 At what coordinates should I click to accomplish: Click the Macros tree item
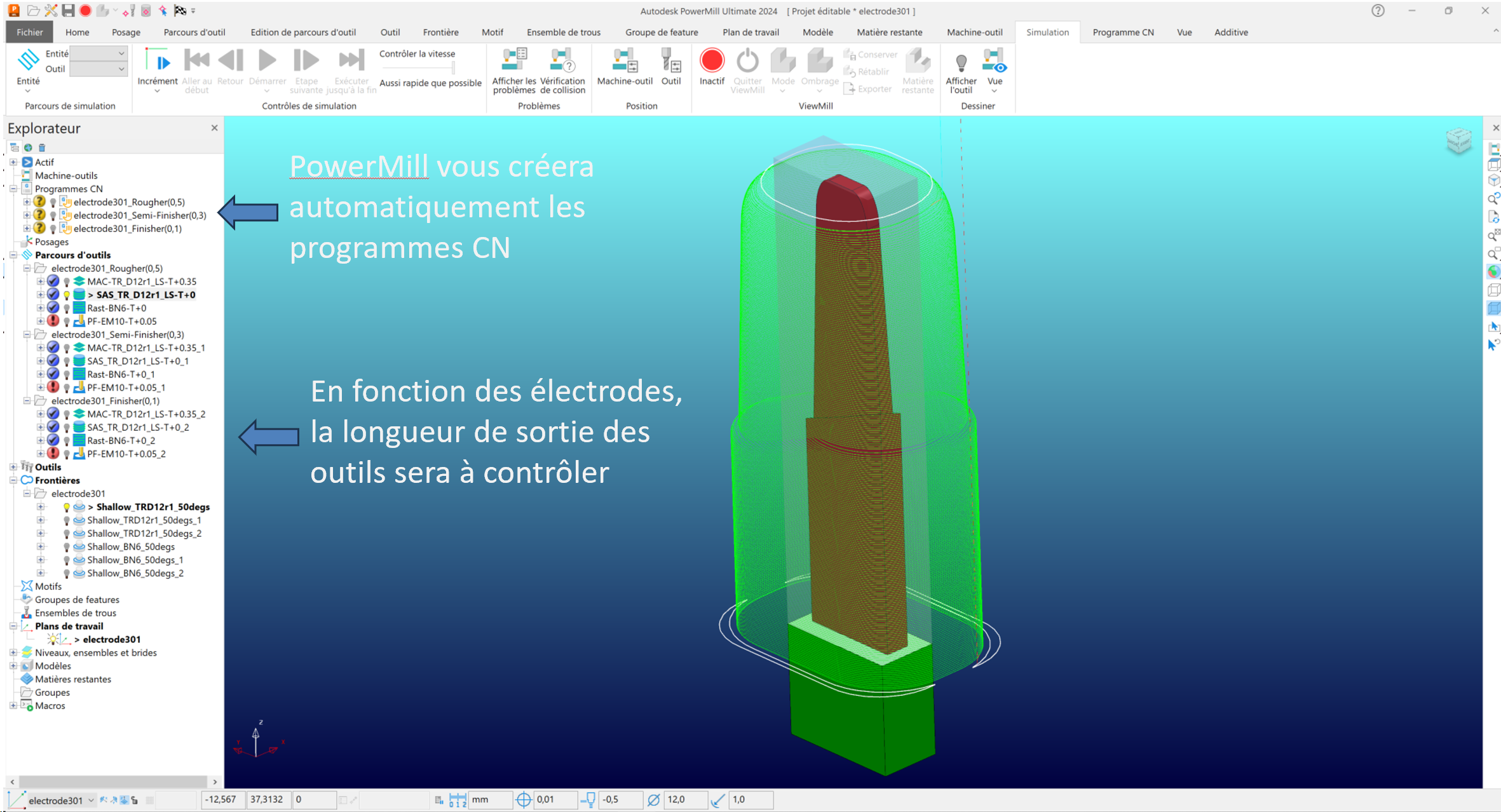50,705
